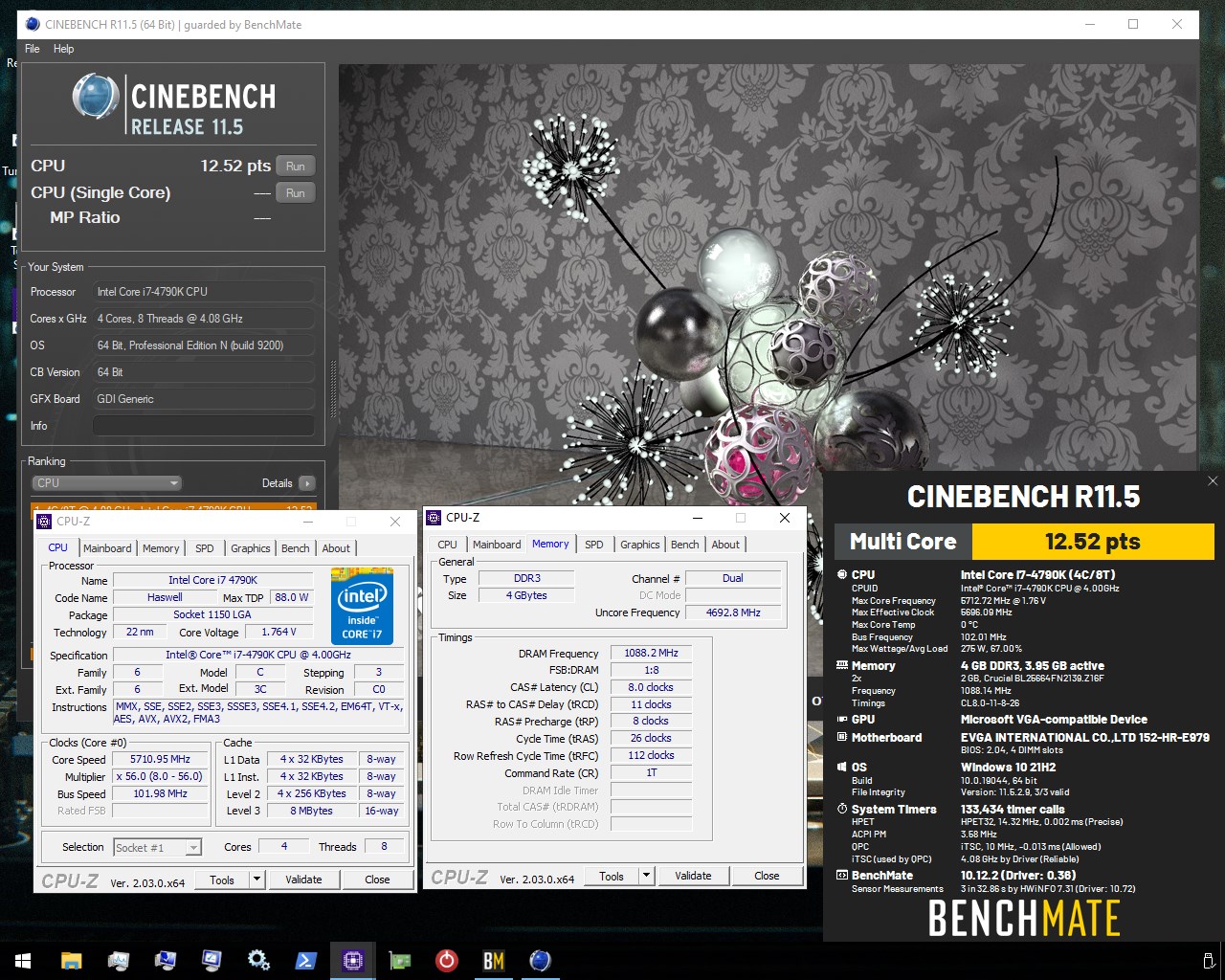Image resolution: width=1225 pixels, height=980 pixels.
Task: Click the highlighted top ranking entry bar
Action: (x=173, y=507)
